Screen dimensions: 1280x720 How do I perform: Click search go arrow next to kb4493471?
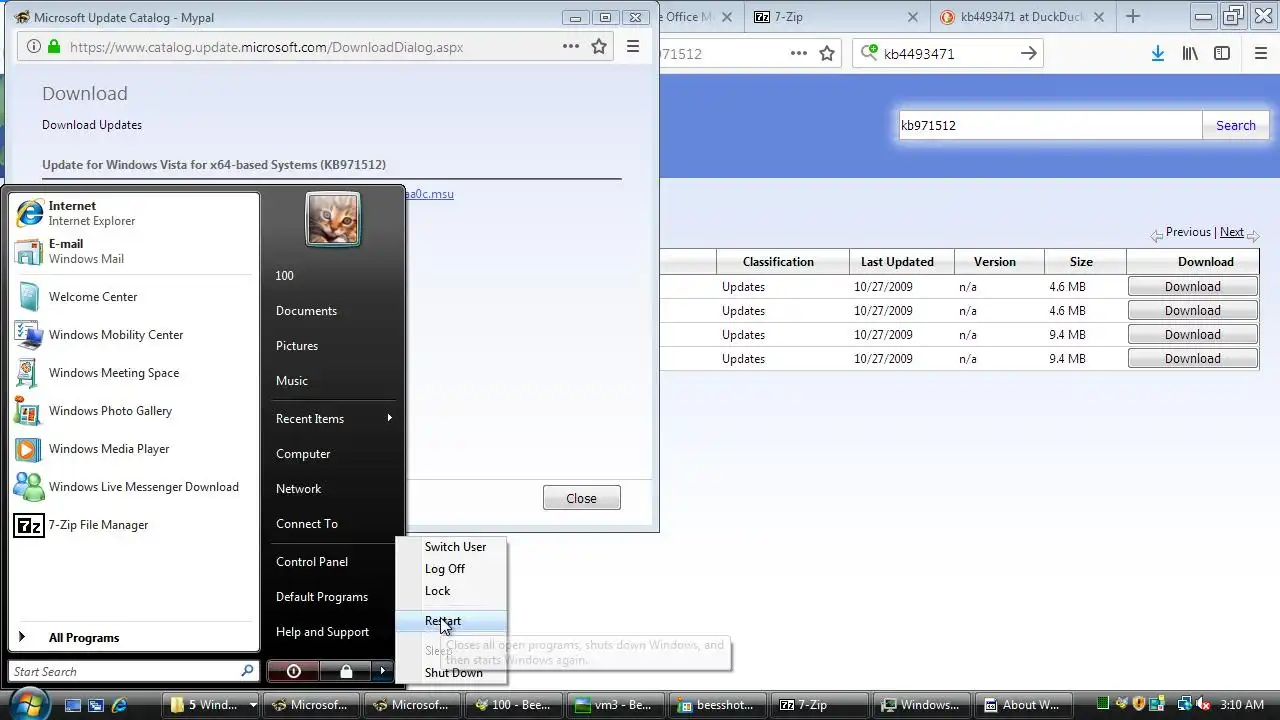click(x=1028, y=54)
